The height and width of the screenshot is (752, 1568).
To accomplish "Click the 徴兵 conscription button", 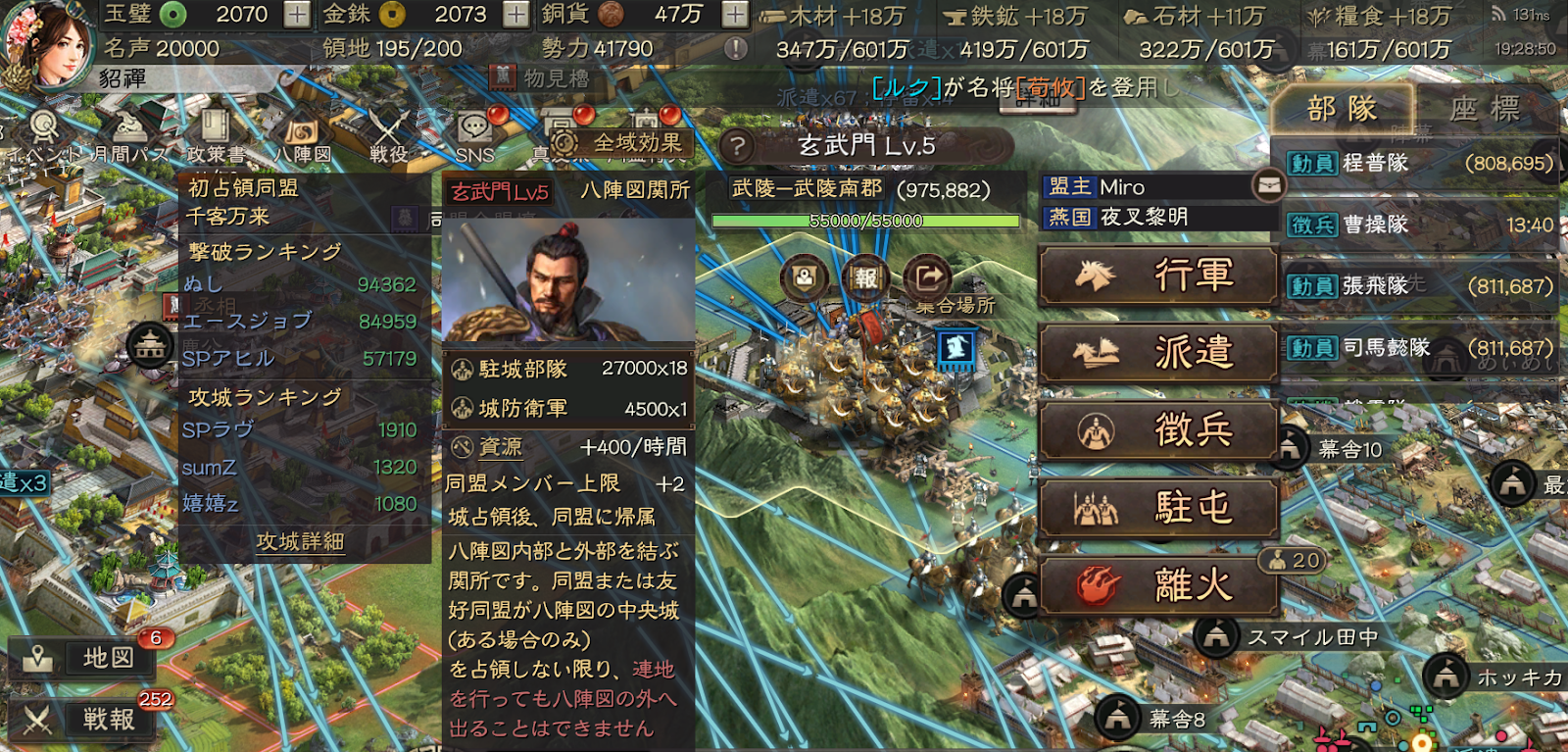I will tap(1158, 430).
